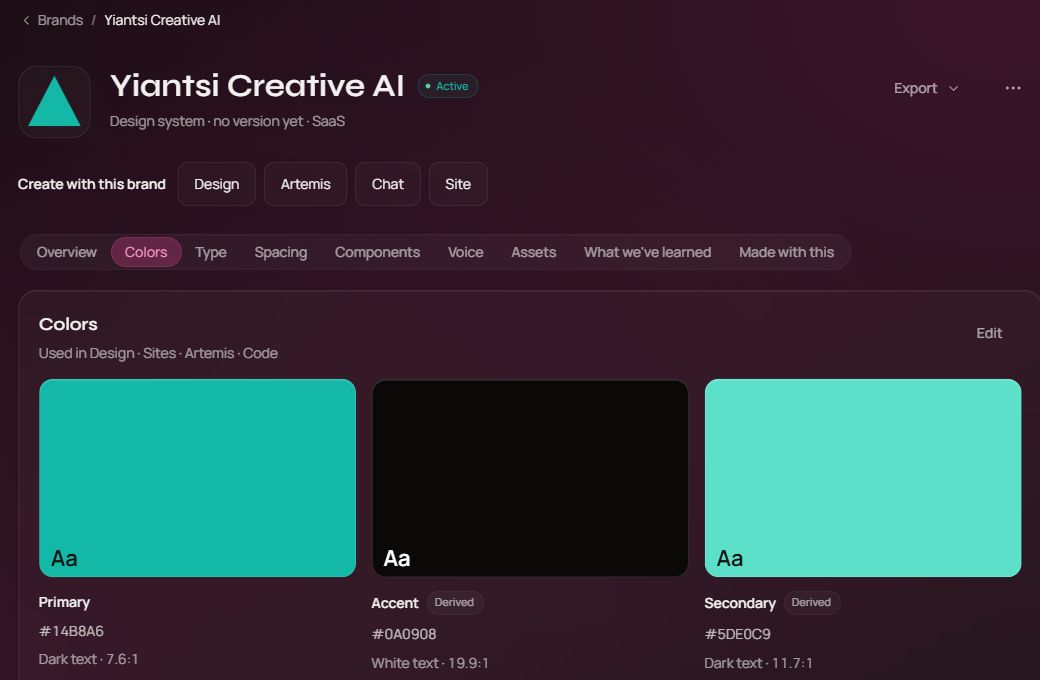This screenshot has height=680, width=1040.
Task: Click the Create with this brand label
Action: click(92, 184)
